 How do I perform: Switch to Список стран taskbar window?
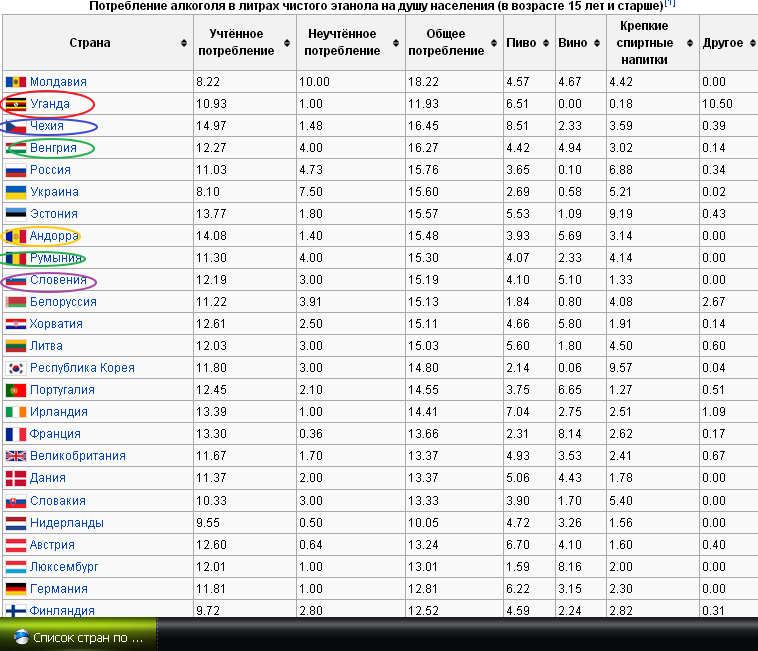coord(78,637)
